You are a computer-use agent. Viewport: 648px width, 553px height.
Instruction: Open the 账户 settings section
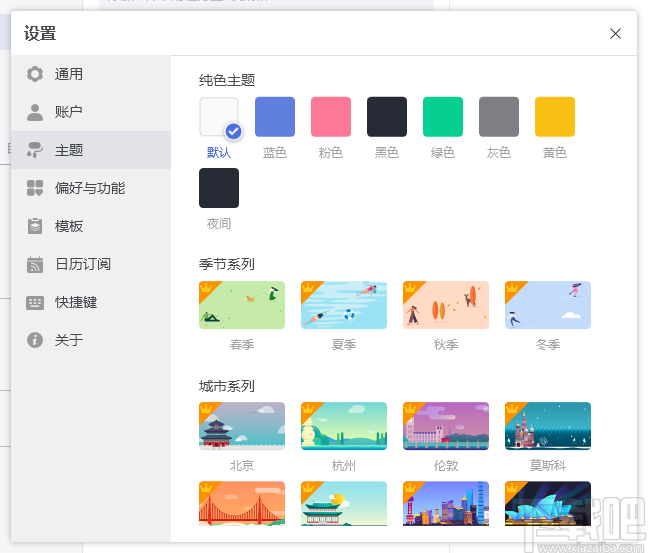tap(91, 112)
